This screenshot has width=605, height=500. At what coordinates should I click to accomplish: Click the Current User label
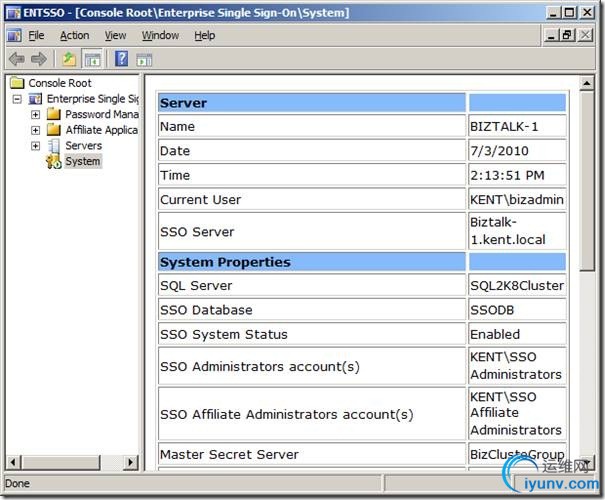click(201, 200)
